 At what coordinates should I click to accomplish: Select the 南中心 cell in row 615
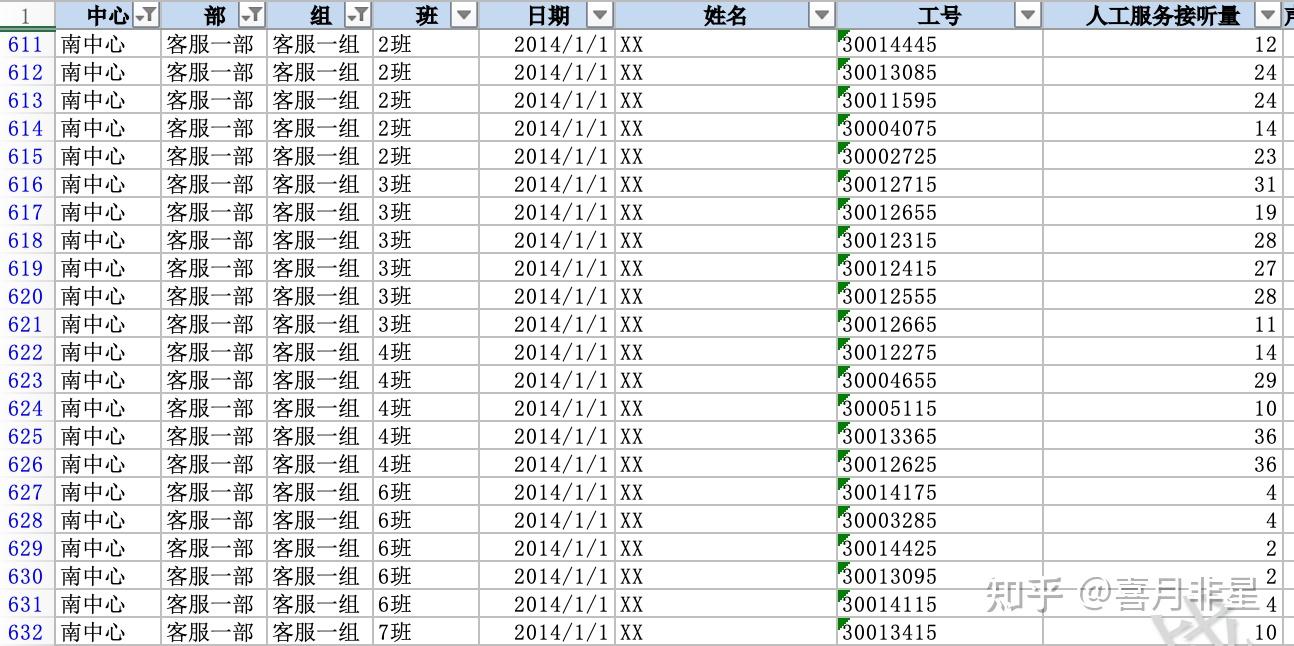coord(105,156)
